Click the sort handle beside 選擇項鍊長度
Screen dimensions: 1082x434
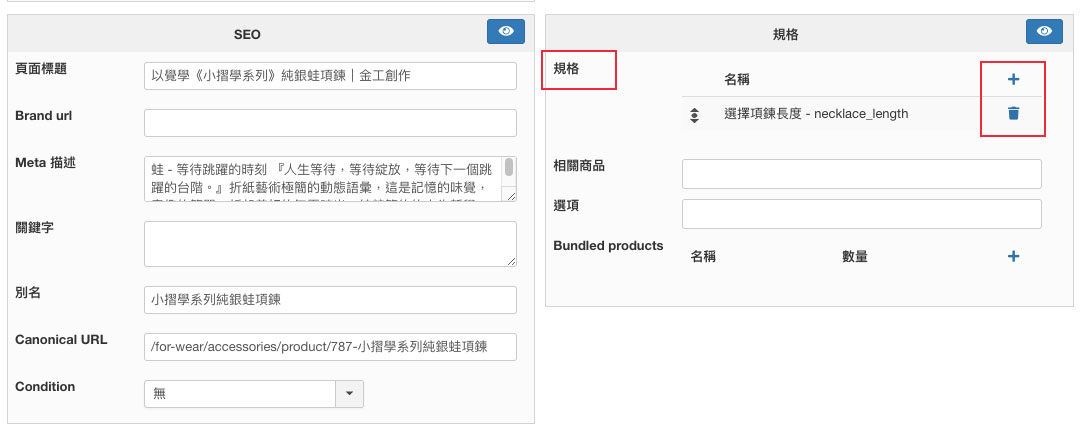coord(695,115)
